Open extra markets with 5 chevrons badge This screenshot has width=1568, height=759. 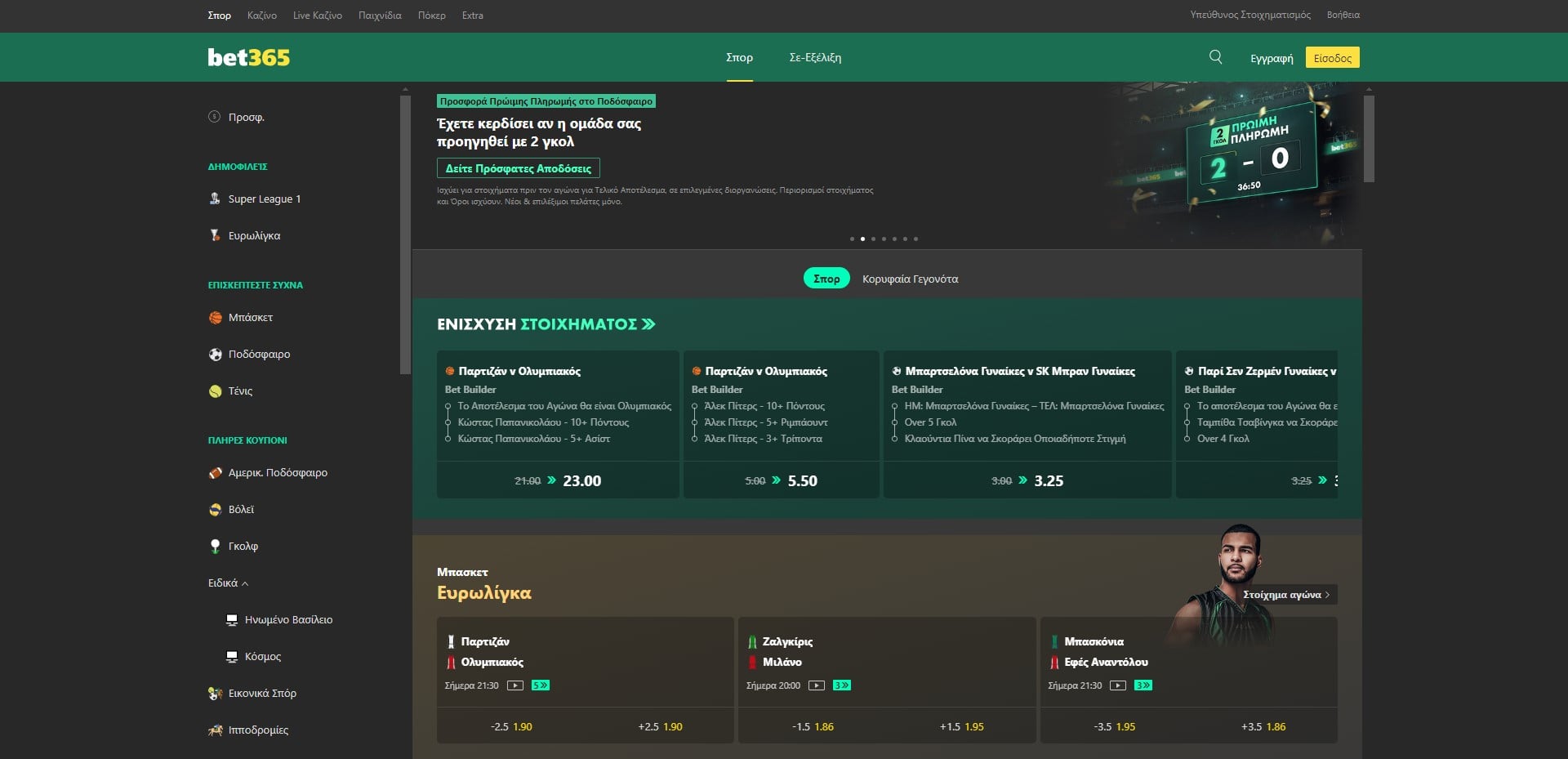pos(541,686)
